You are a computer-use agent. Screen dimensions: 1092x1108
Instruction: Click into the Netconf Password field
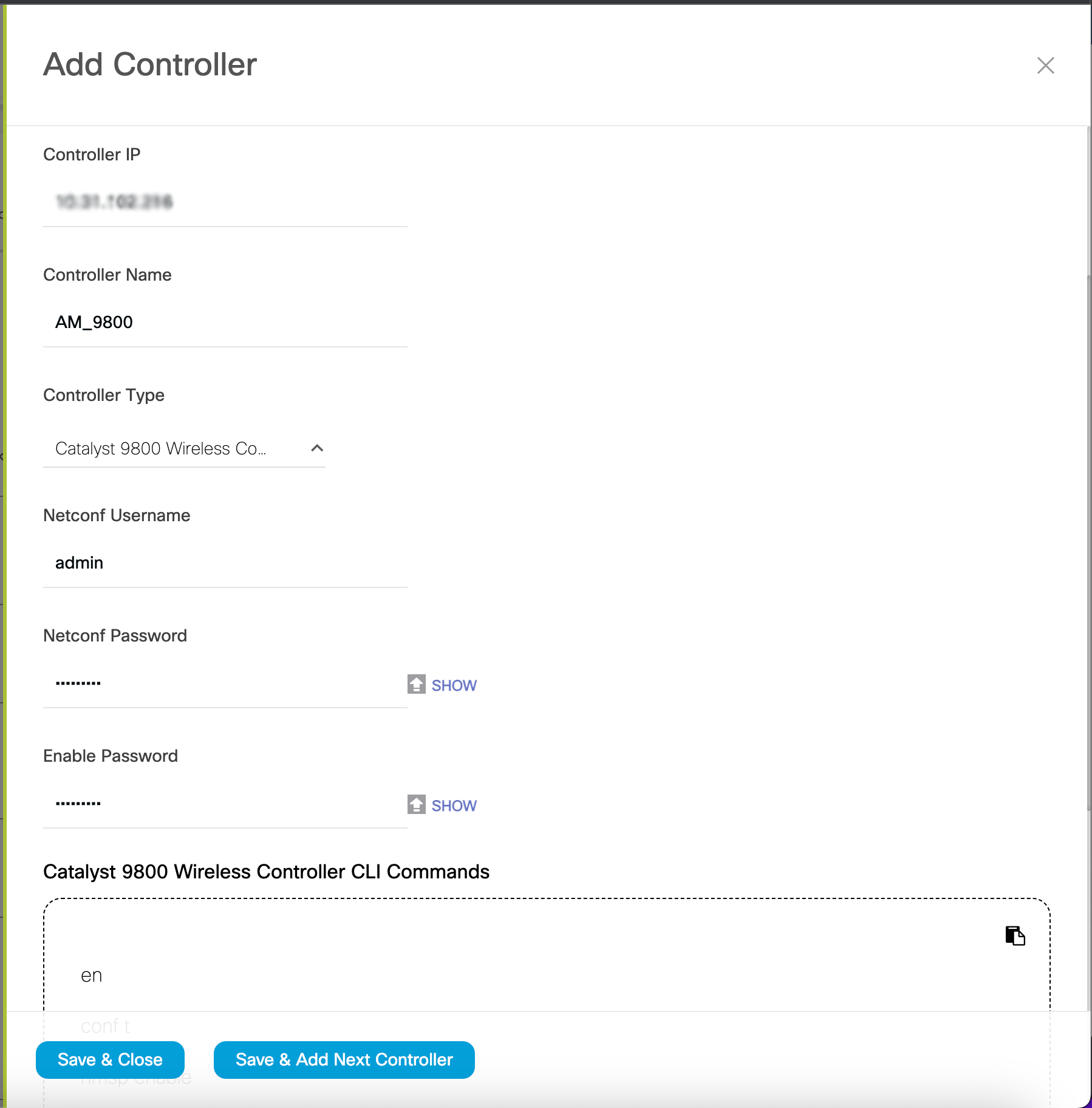coord(225,683)
